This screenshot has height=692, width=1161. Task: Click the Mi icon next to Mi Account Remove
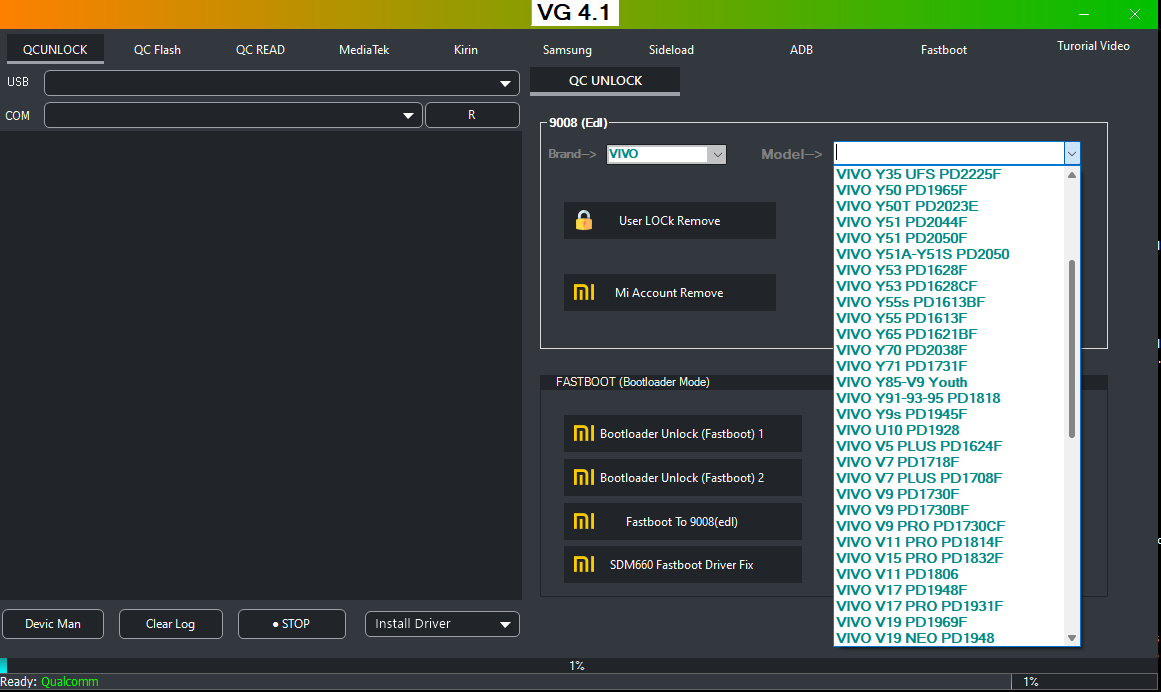[585, 292]
